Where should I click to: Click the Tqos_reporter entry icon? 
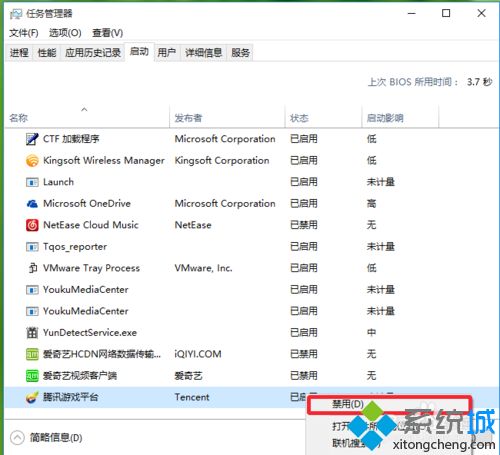(32, 247)
